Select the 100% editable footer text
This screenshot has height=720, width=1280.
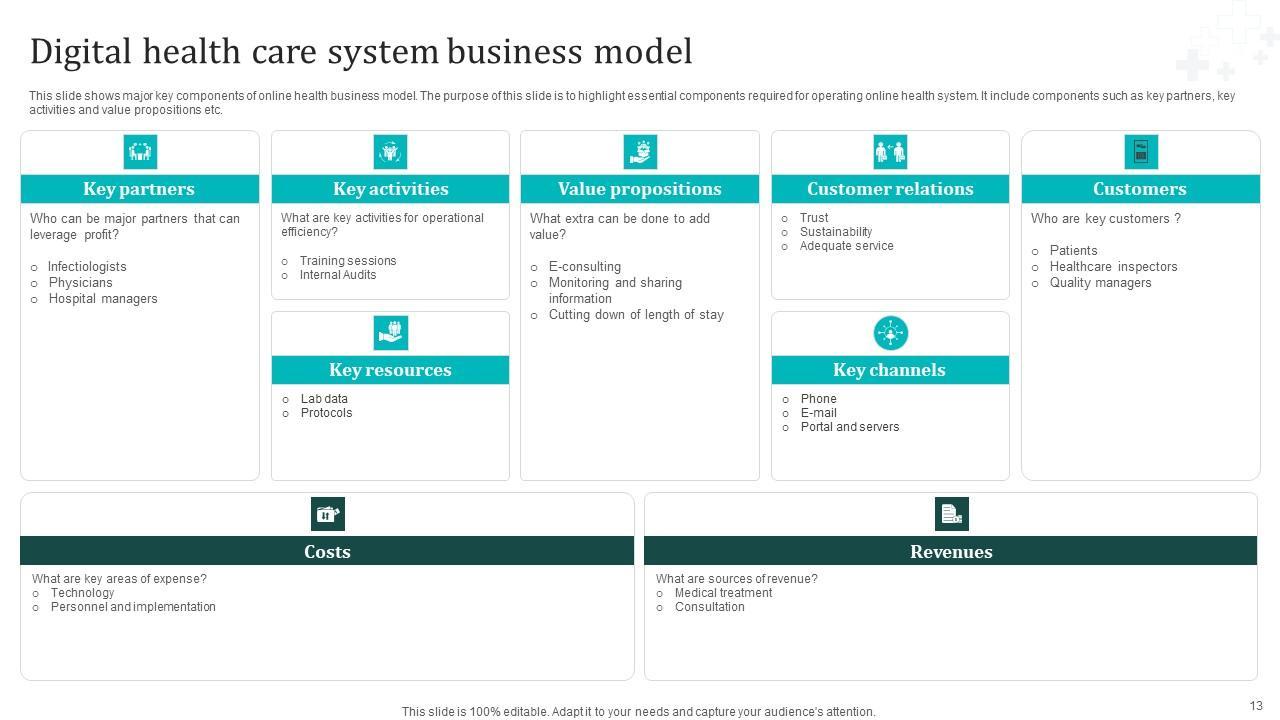(638, 712)
